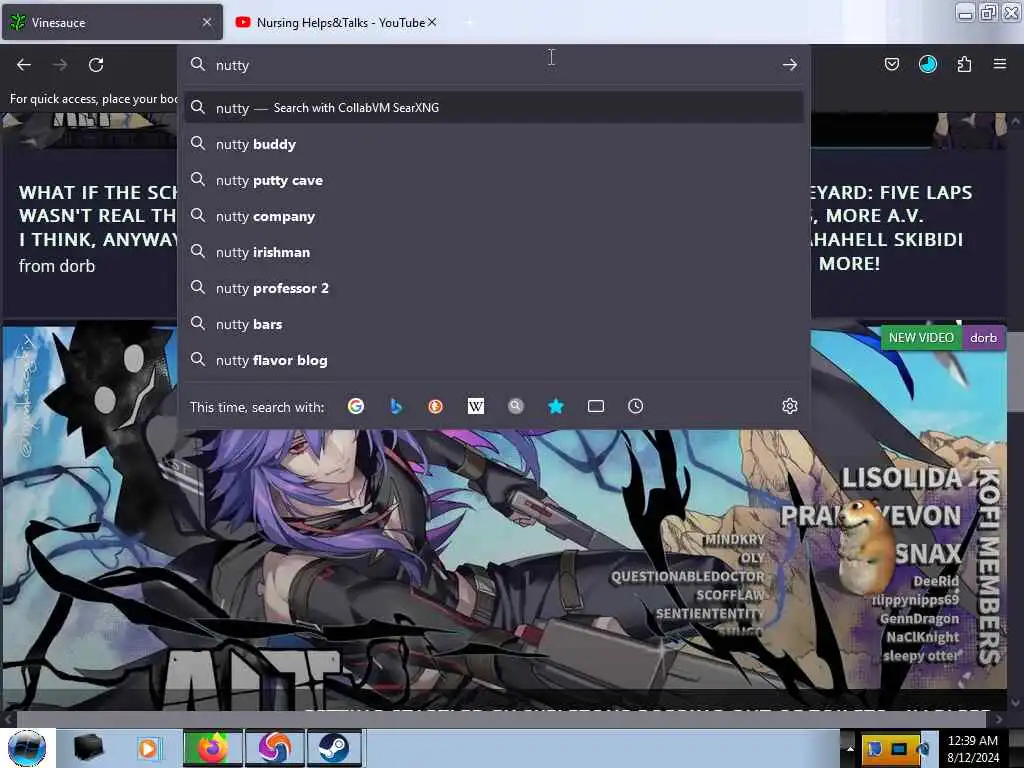Search in Bookmarks via star icon
Image resolution: width=1024 pixels, height=768 pixels.
[556, 406]
